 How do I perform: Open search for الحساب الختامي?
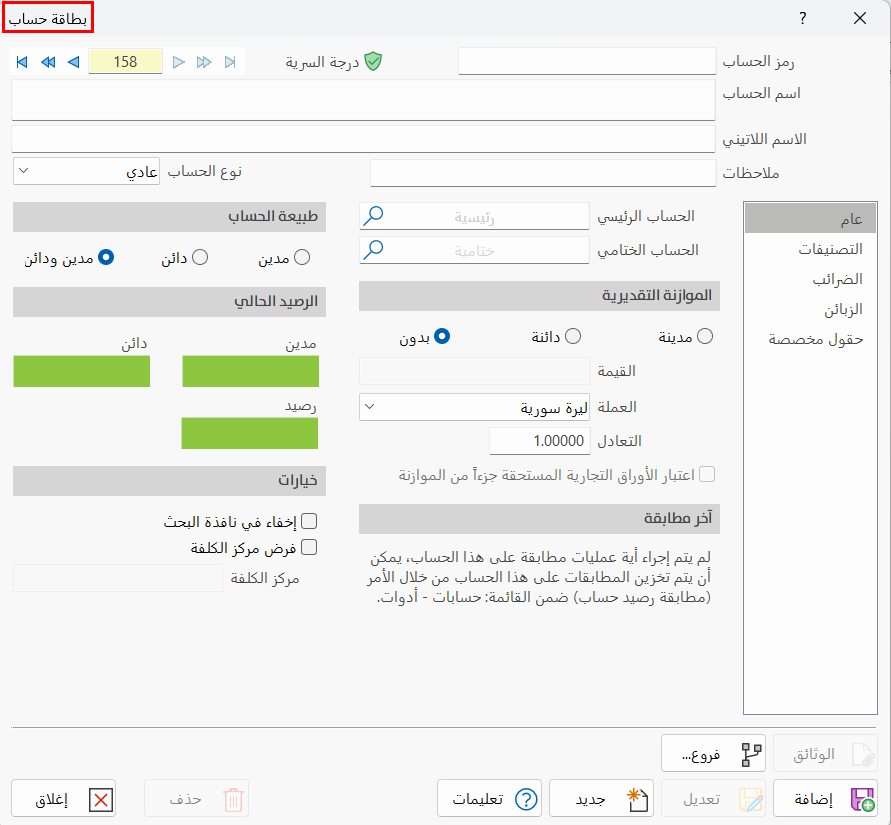[x=373, y=250]
